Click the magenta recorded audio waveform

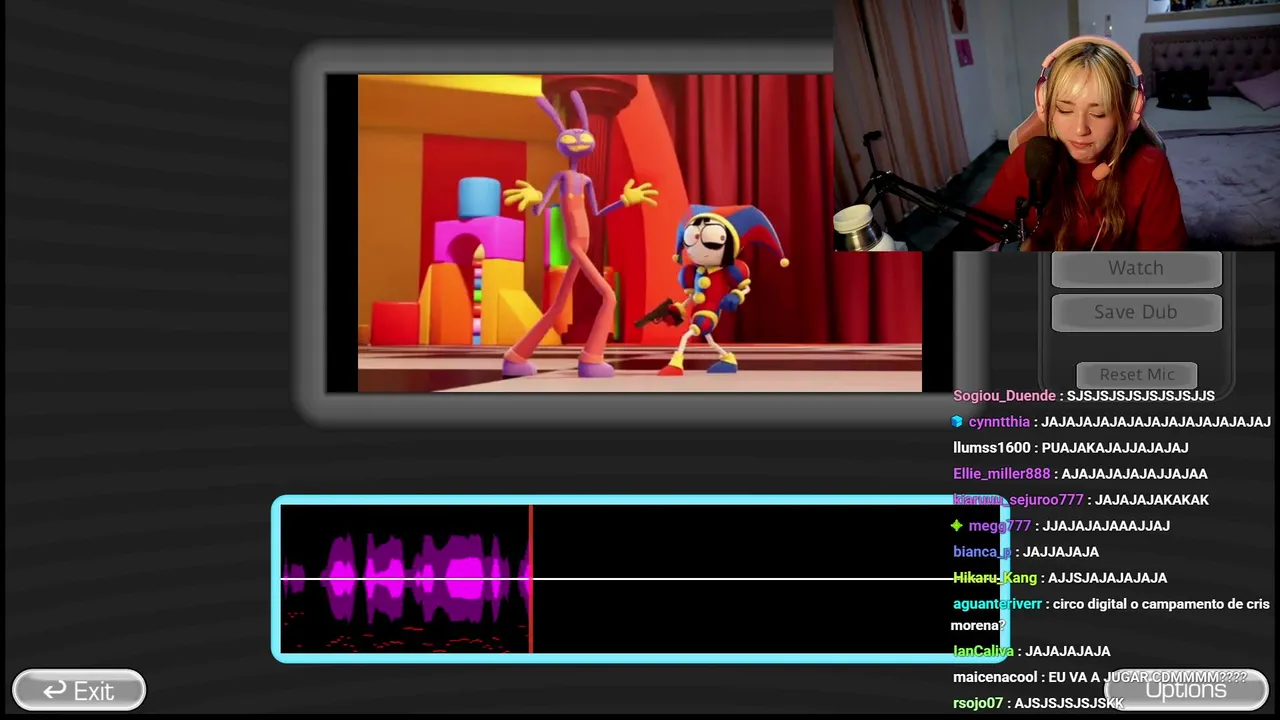tap(406, 578)
